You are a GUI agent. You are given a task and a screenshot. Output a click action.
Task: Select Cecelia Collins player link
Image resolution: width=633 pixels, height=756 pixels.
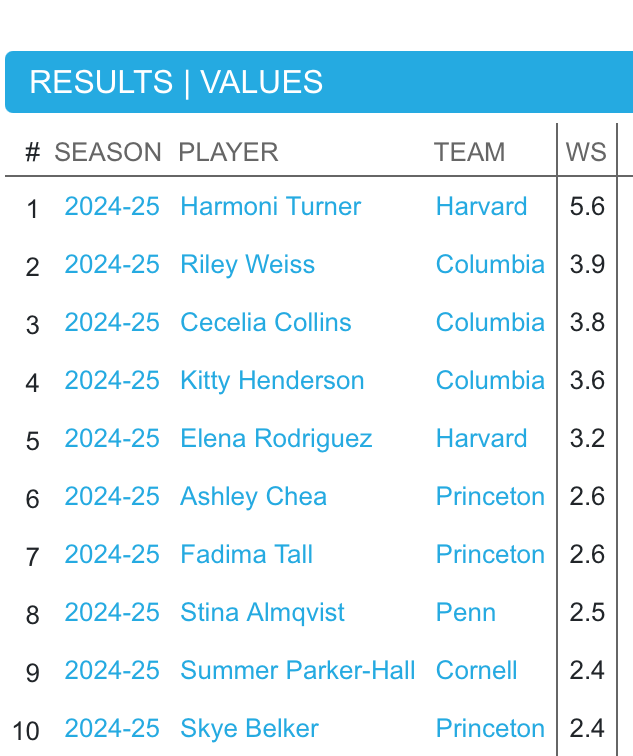[x=266, y=323]
